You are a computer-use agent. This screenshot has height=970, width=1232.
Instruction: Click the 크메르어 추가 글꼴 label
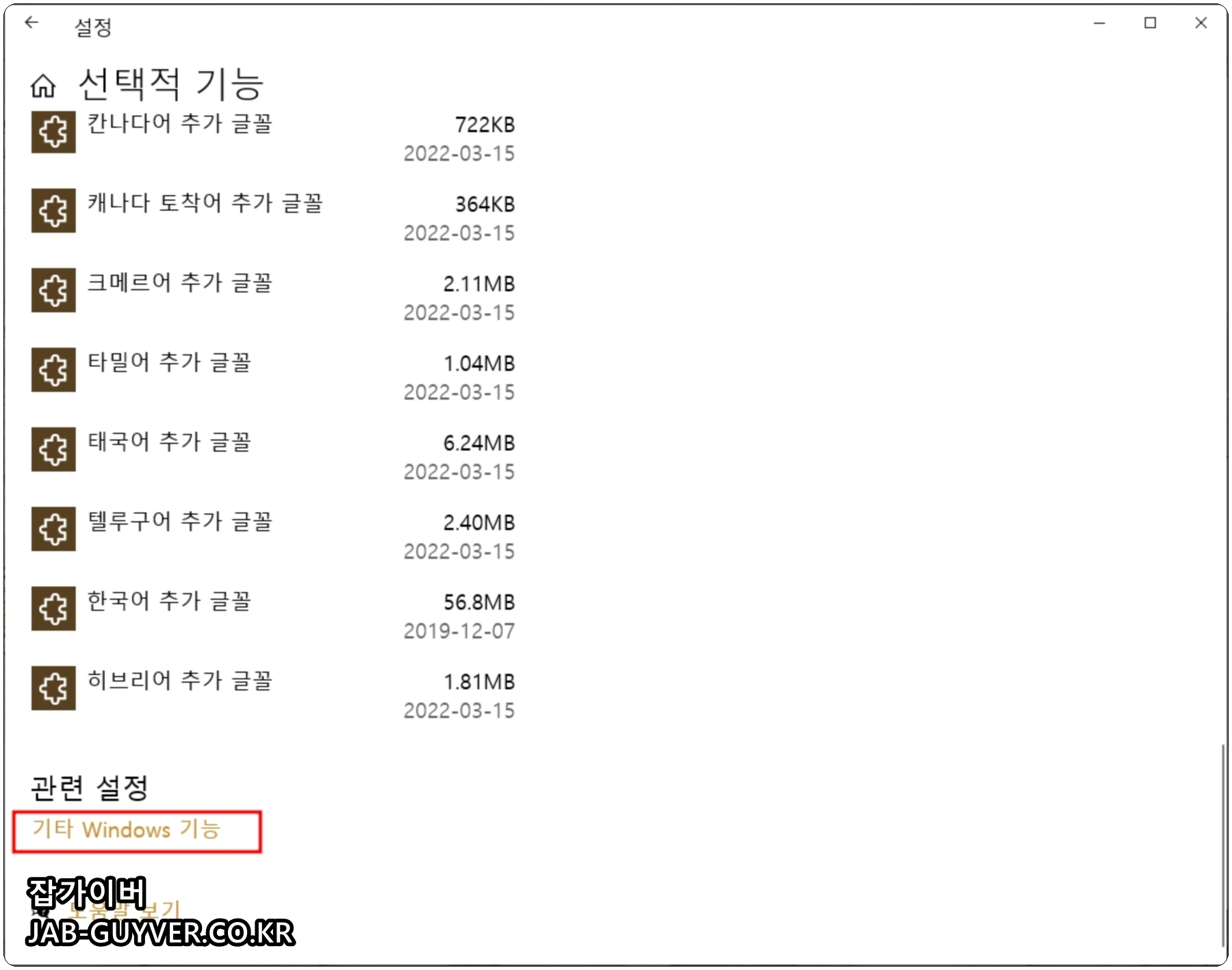(179, 283)
